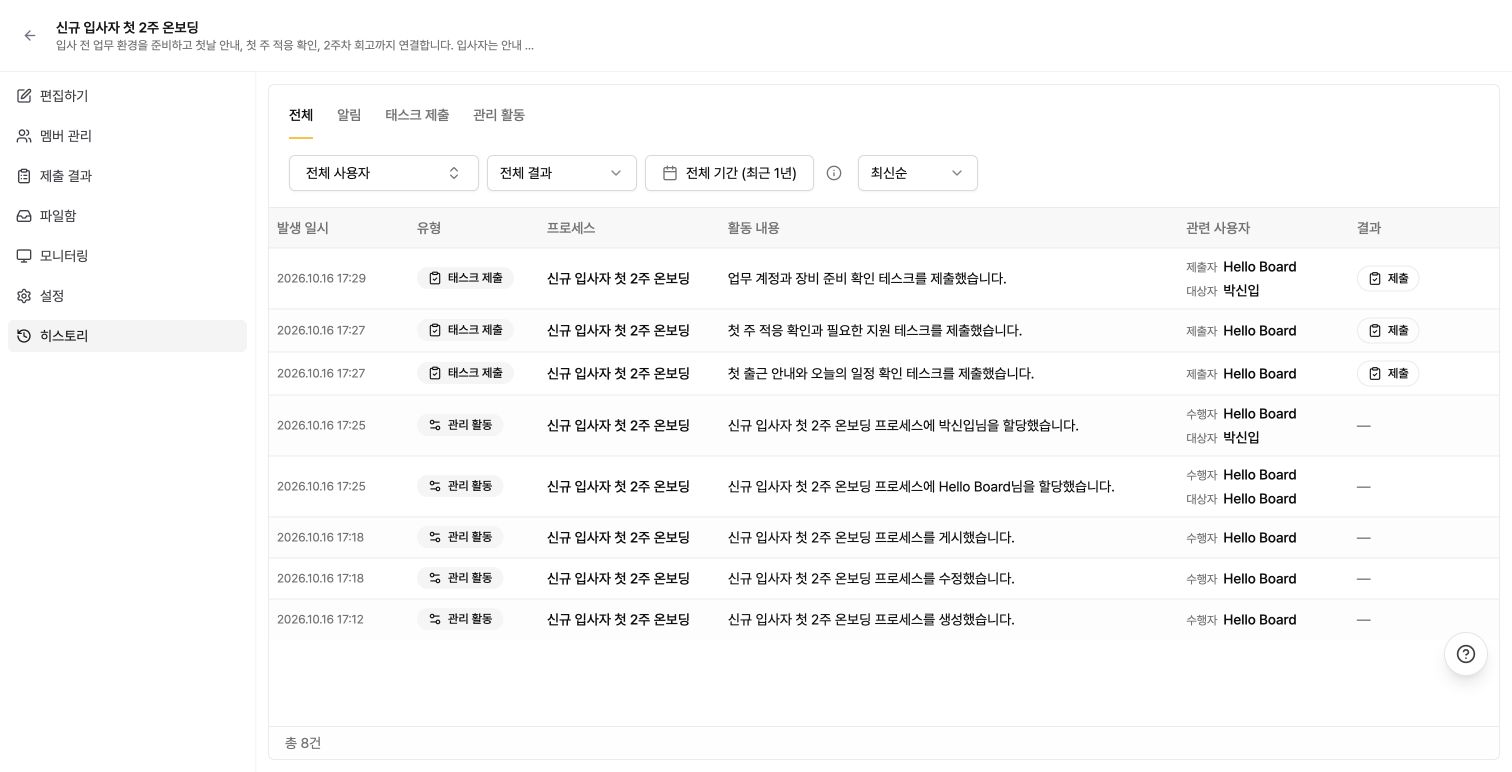Click the 총 8건 total count

tap(303, 743)
